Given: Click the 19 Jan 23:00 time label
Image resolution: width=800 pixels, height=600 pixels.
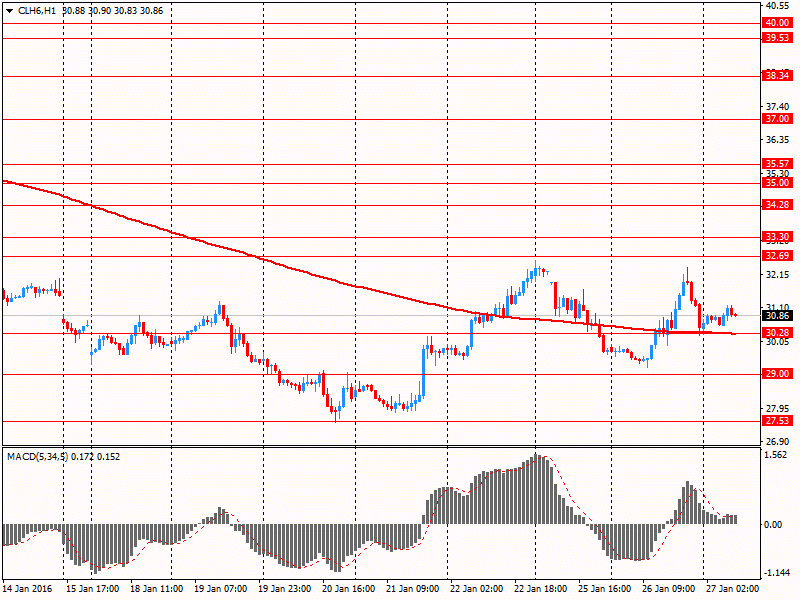Looking at the screenshot, I should tap(285, 589).
